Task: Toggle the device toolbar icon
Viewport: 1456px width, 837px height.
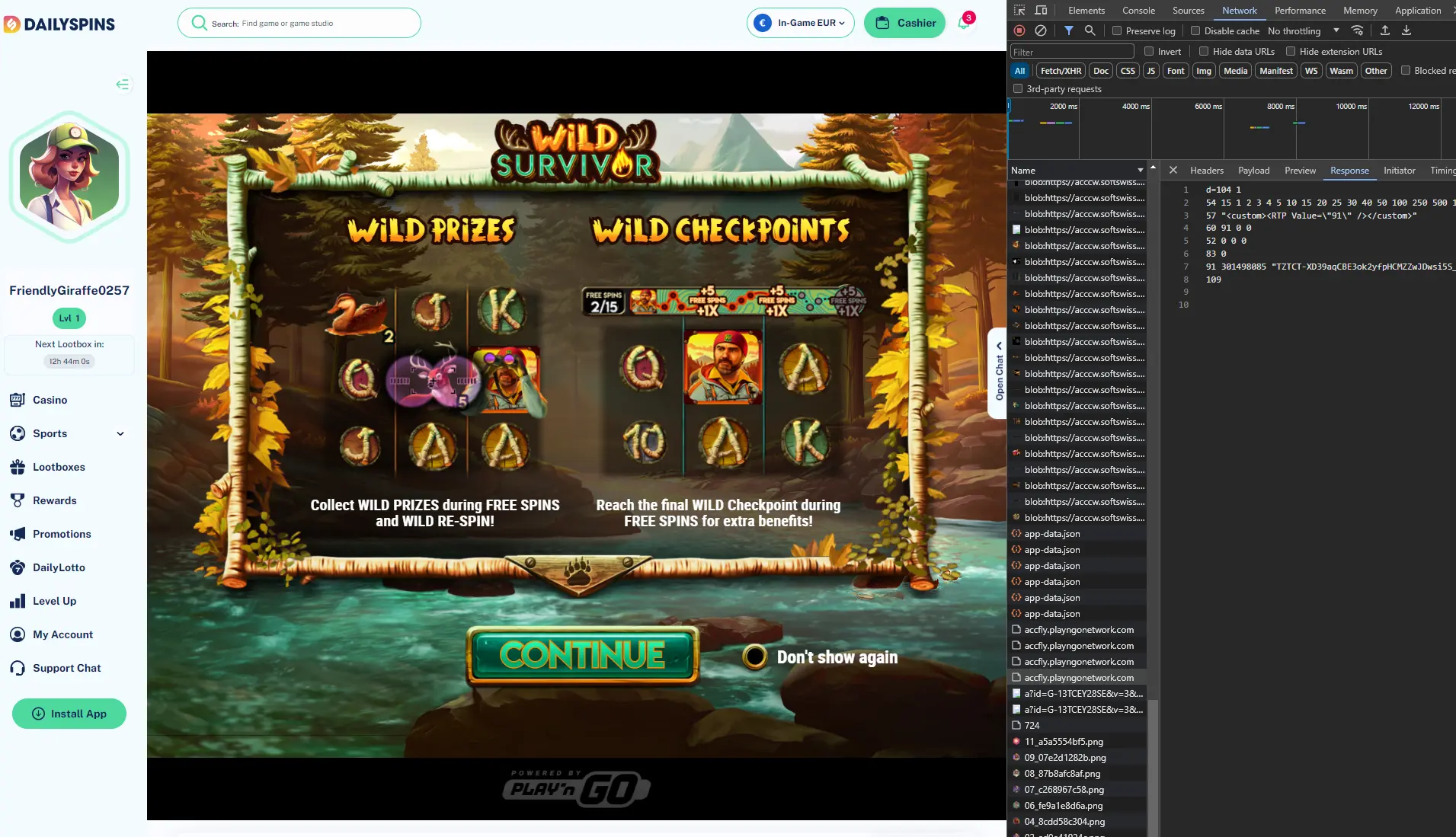Action: pos(1041,11)
